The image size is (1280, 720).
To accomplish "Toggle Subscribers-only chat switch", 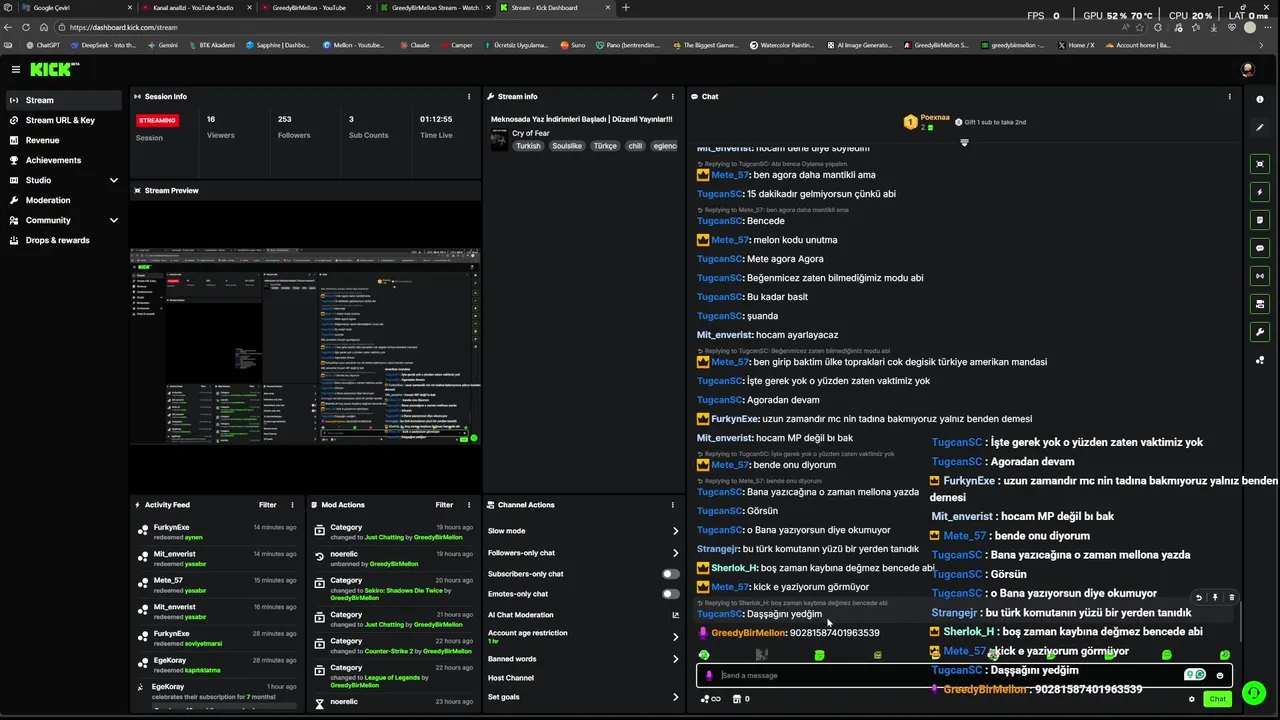I will [670, 574].
